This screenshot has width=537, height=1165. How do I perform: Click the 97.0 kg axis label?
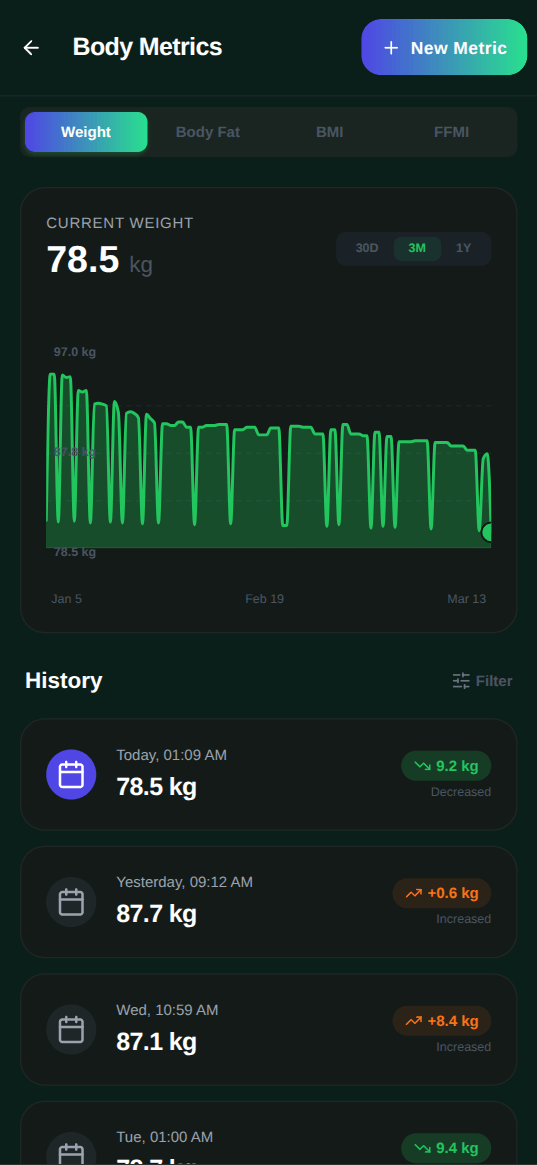coord(74,351)
